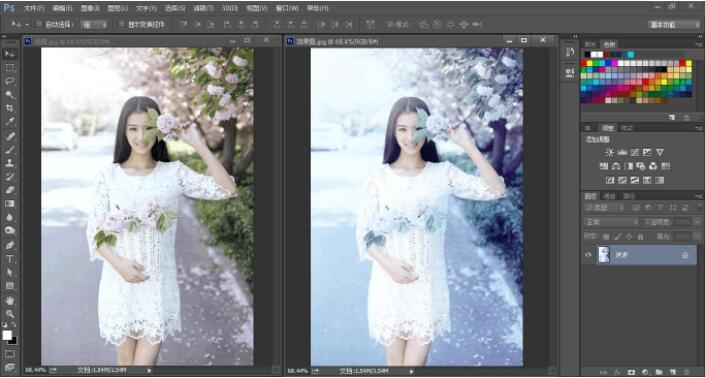Select the Eraser tool
Viewport: 705px width, 378px height.
(9, 190)
